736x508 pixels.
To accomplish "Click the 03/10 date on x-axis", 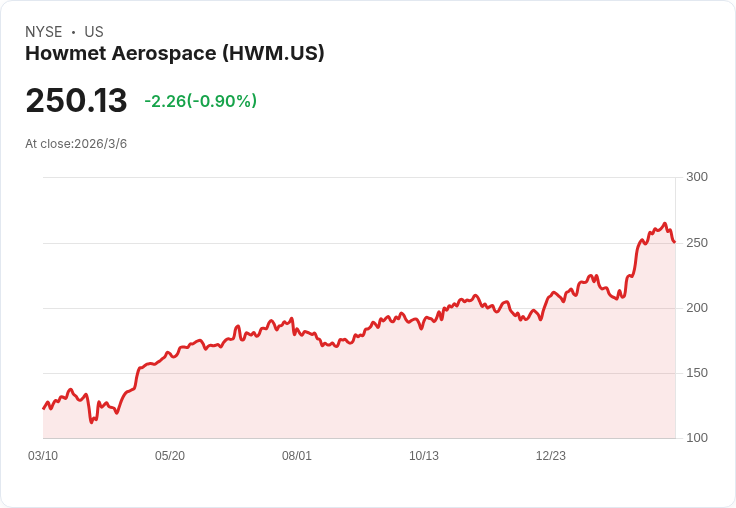I will coord(43,456).
